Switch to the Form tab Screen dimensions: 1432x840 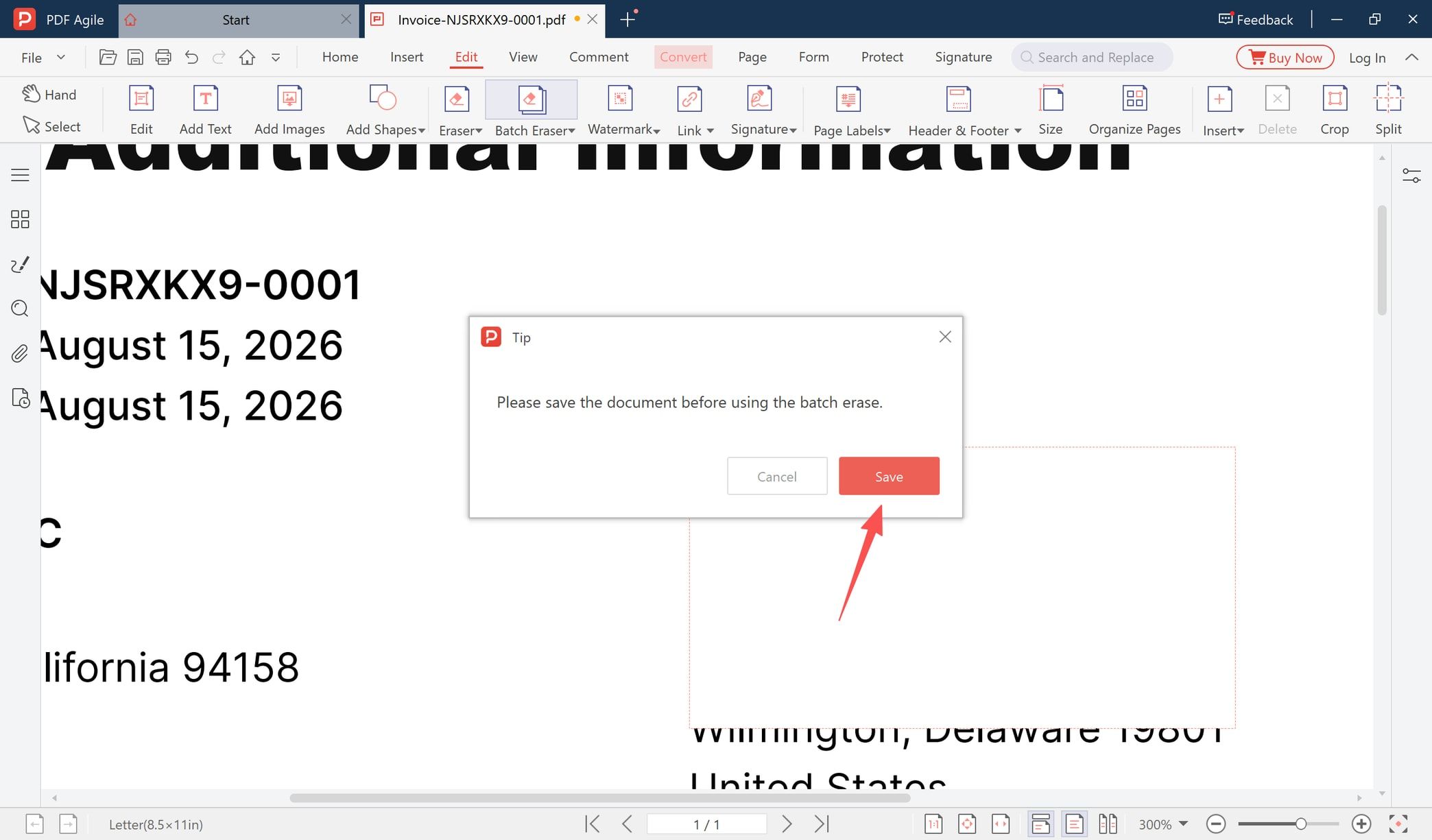pos(813,57)
